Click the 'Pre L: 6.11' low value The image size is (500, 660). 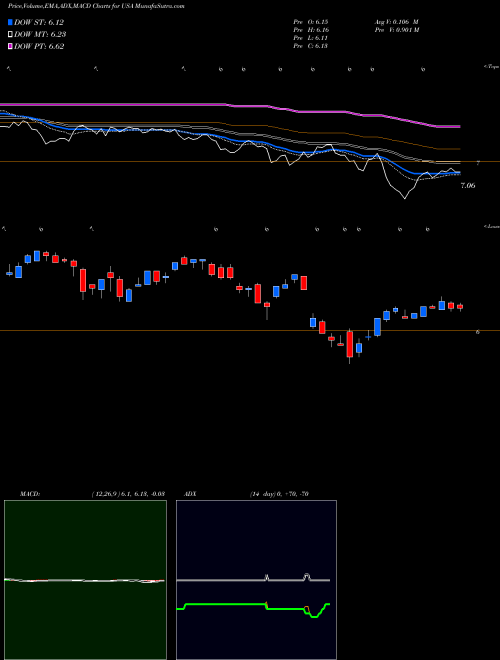[x=311, y=38]
